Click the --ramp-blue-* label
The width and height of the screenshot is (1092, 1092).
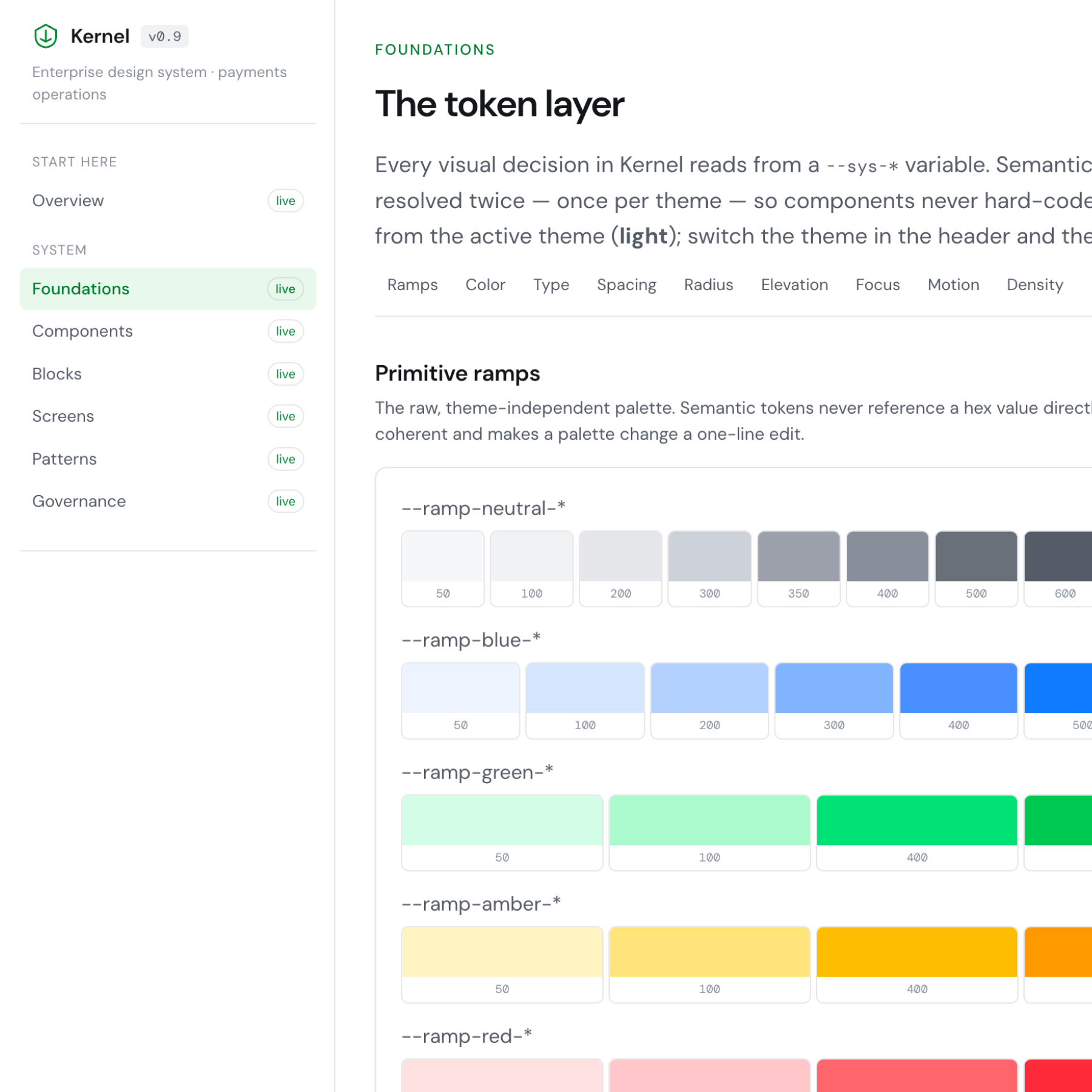[471, 640]
